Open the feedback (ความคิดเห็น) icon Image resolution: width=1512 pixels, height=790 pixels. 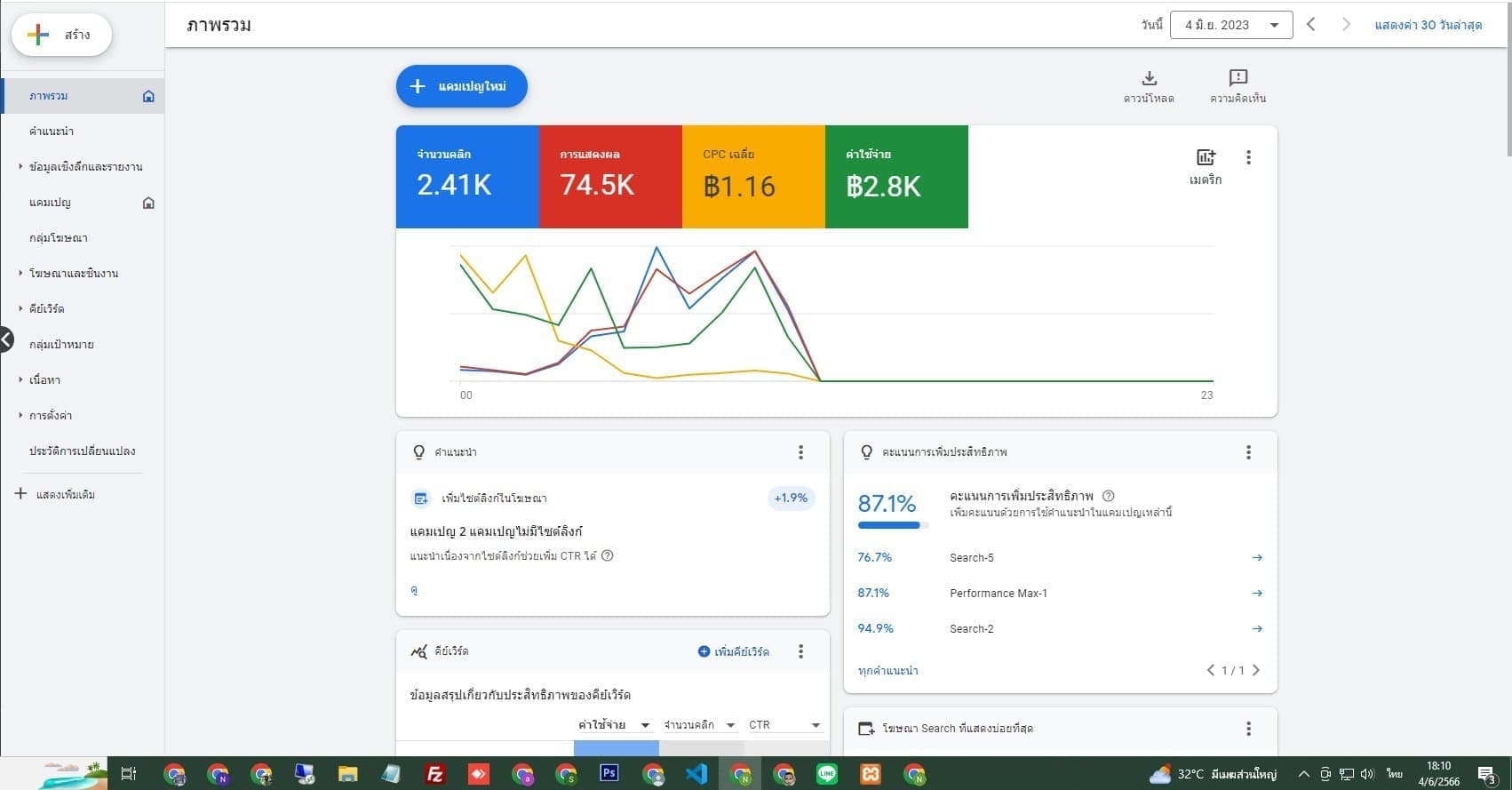[x=1237, y=78]
